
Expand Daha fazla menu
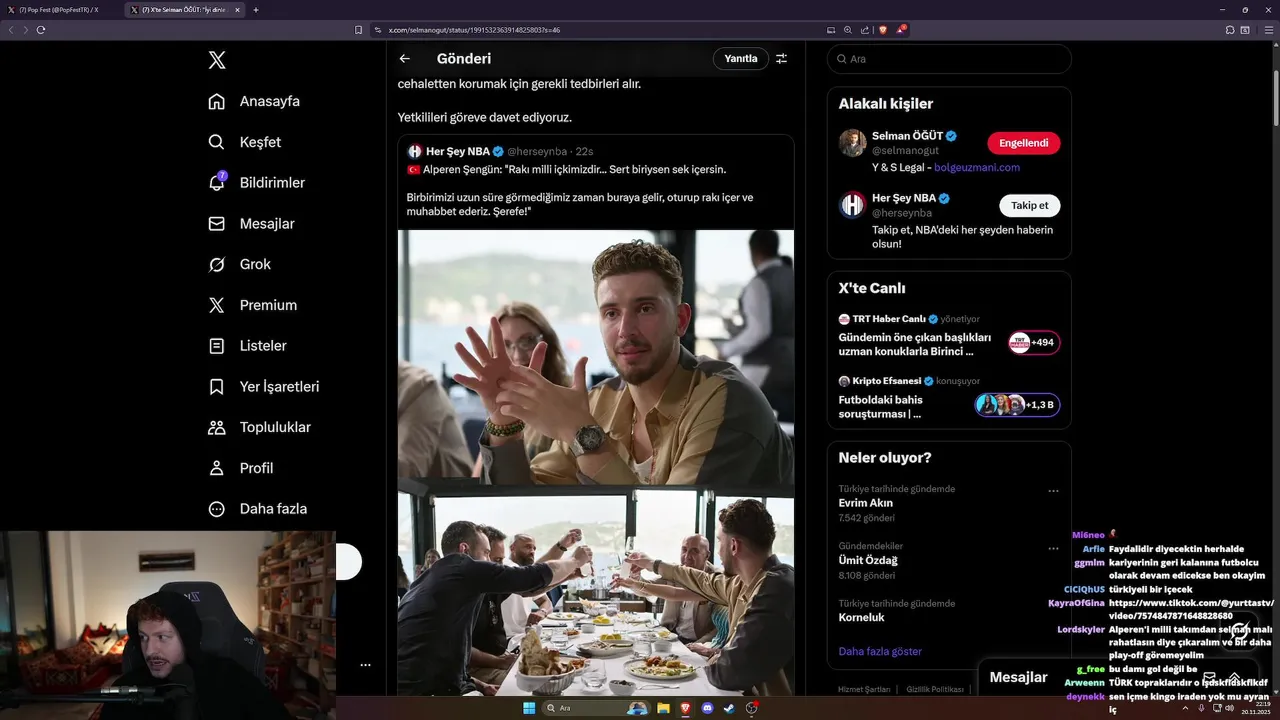(257, 509)
